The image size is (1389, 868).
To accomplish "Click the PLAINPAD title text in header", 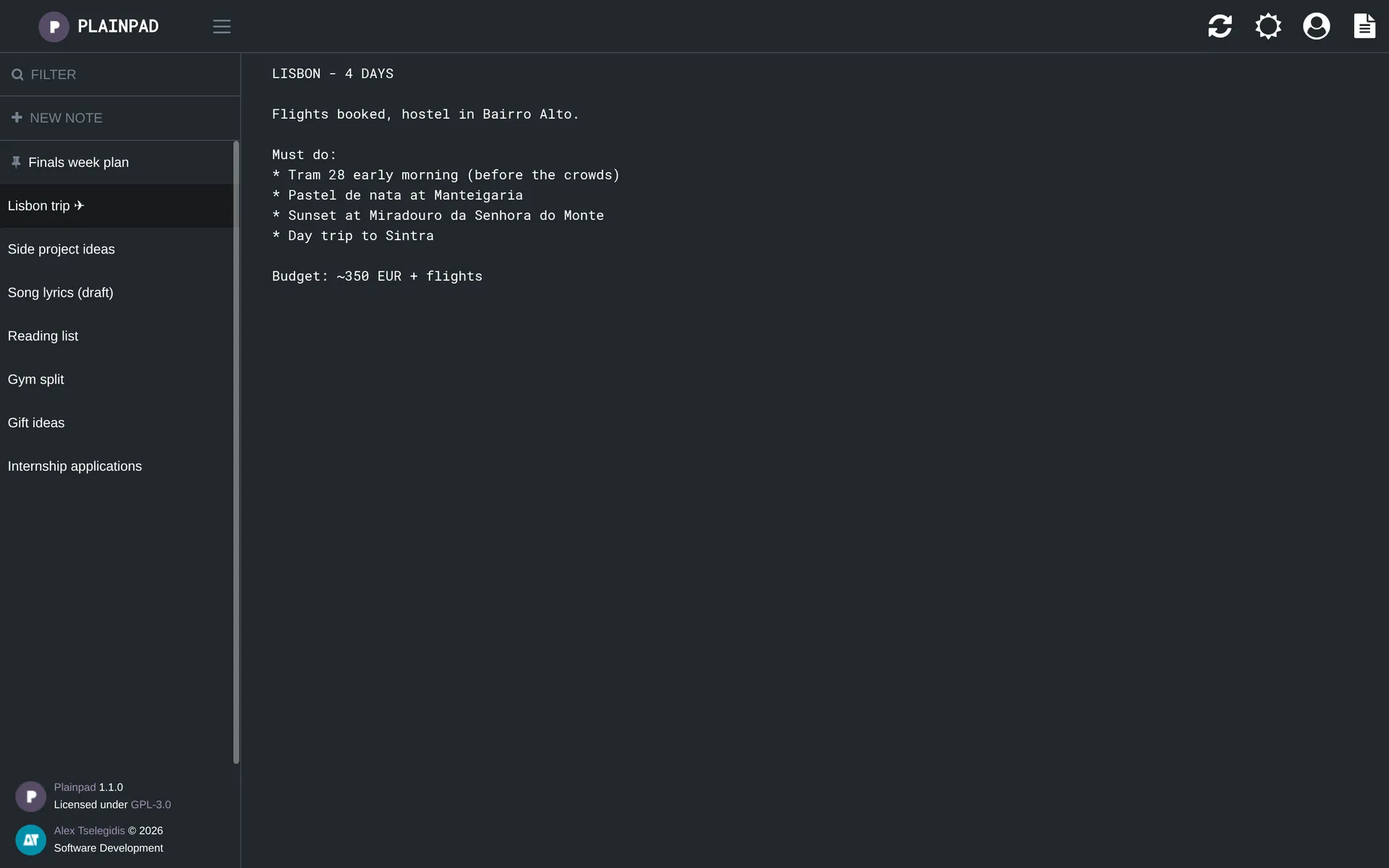I will click(118, 27).
